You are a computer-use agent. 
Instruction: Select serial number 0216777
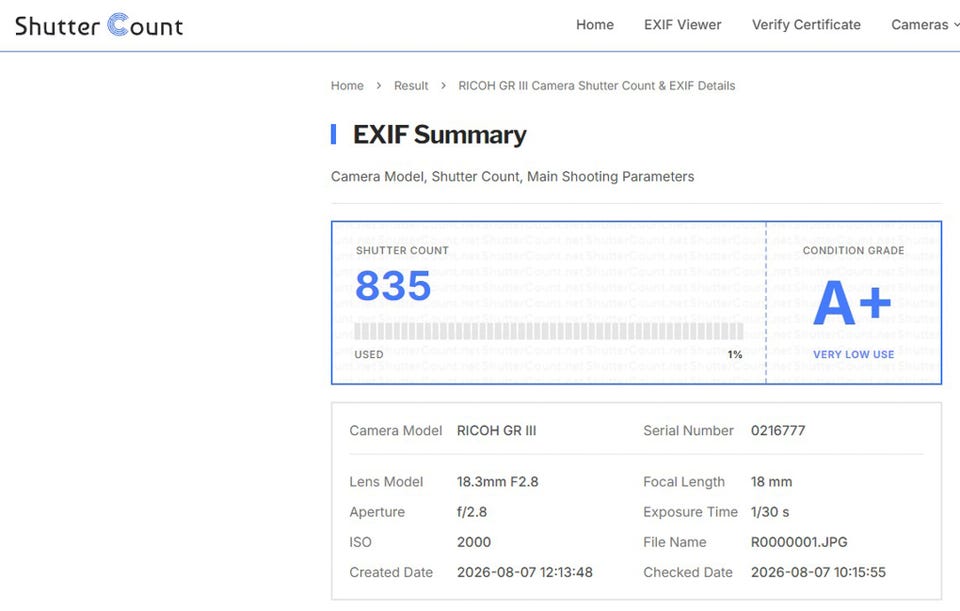(x=778, y=430)
